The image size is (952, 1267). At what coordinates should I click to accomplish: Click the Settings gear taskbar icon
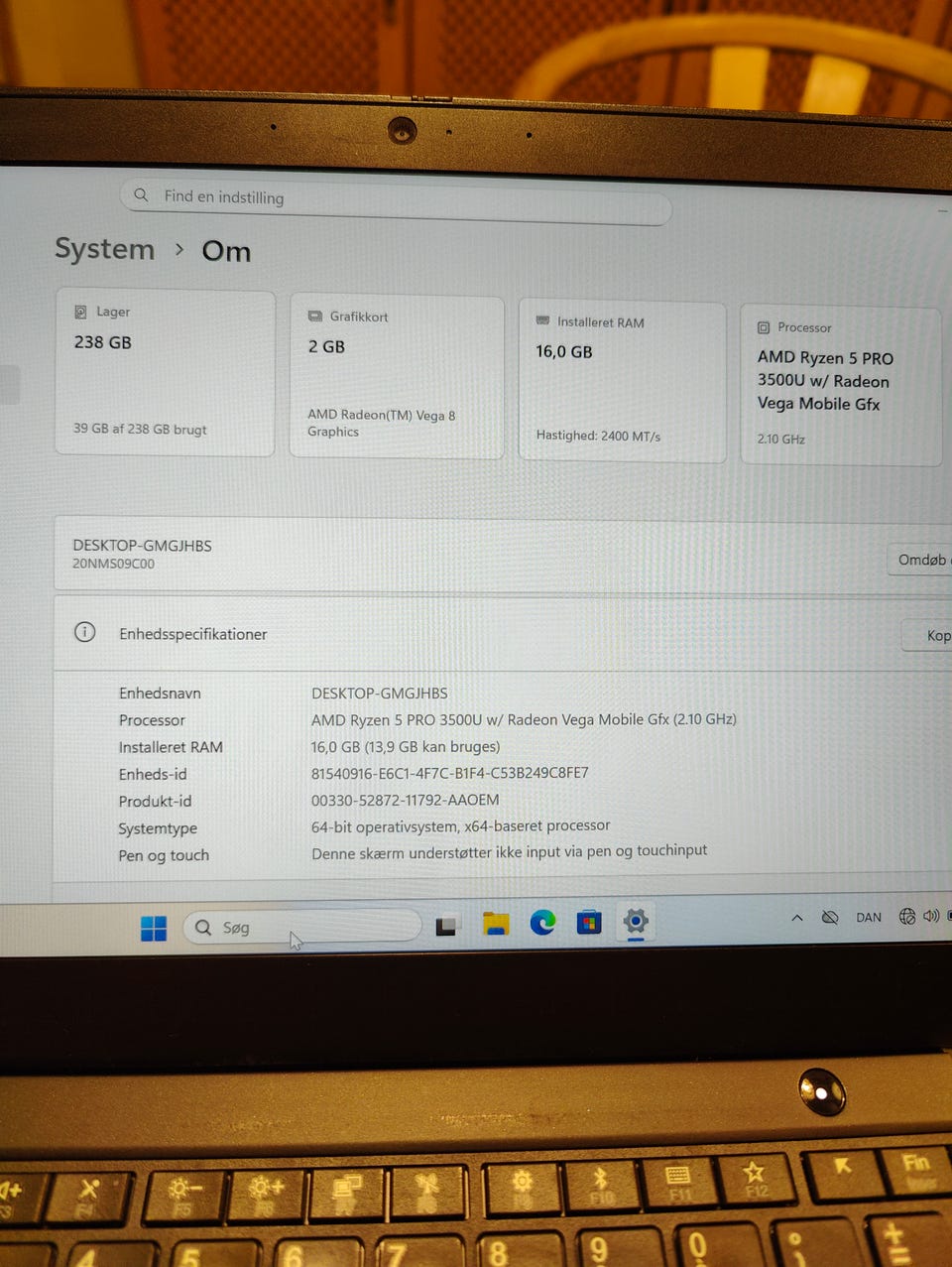point(636,921)
